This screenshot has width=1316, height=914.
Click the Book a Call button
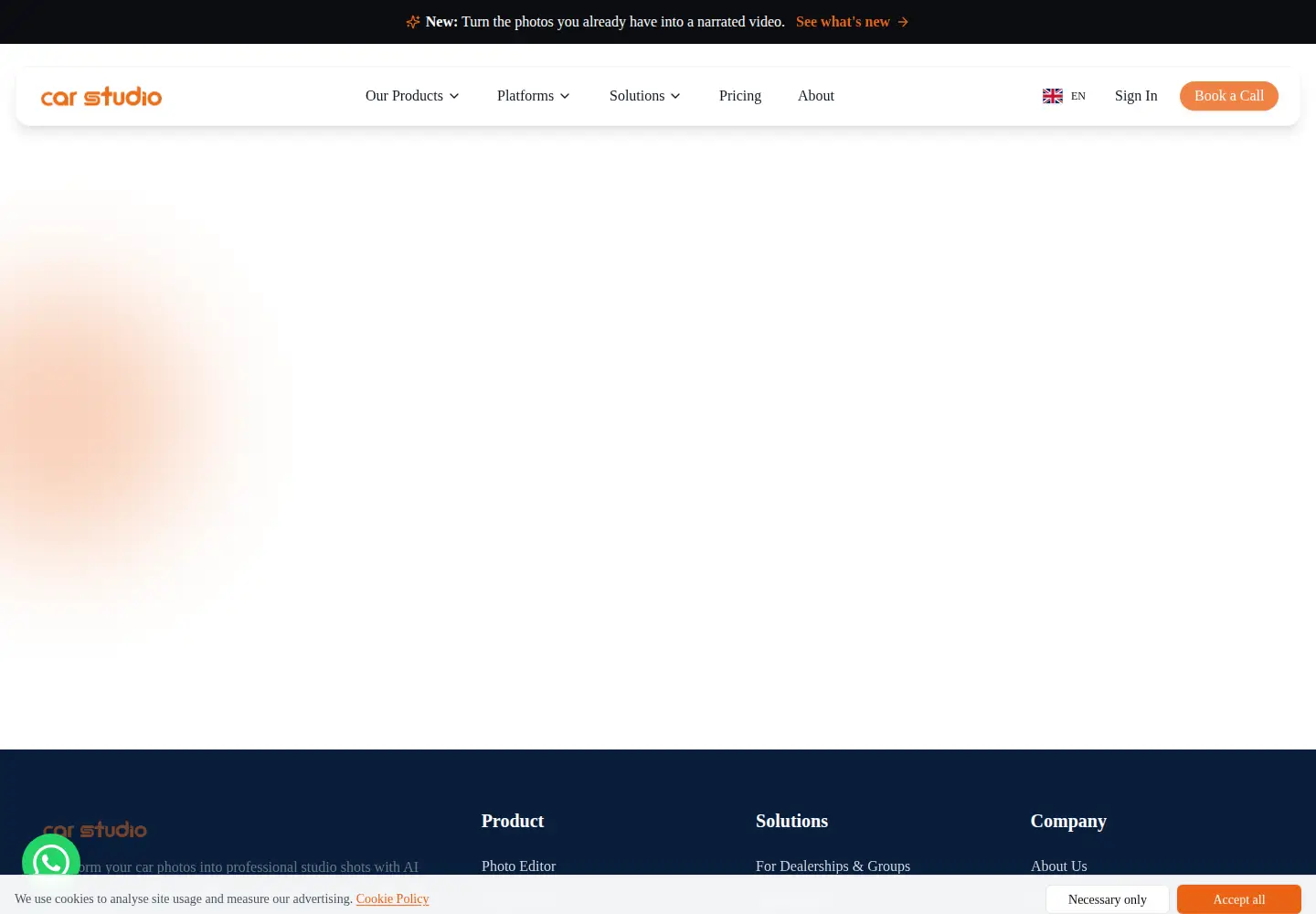tap(1229, 96)
